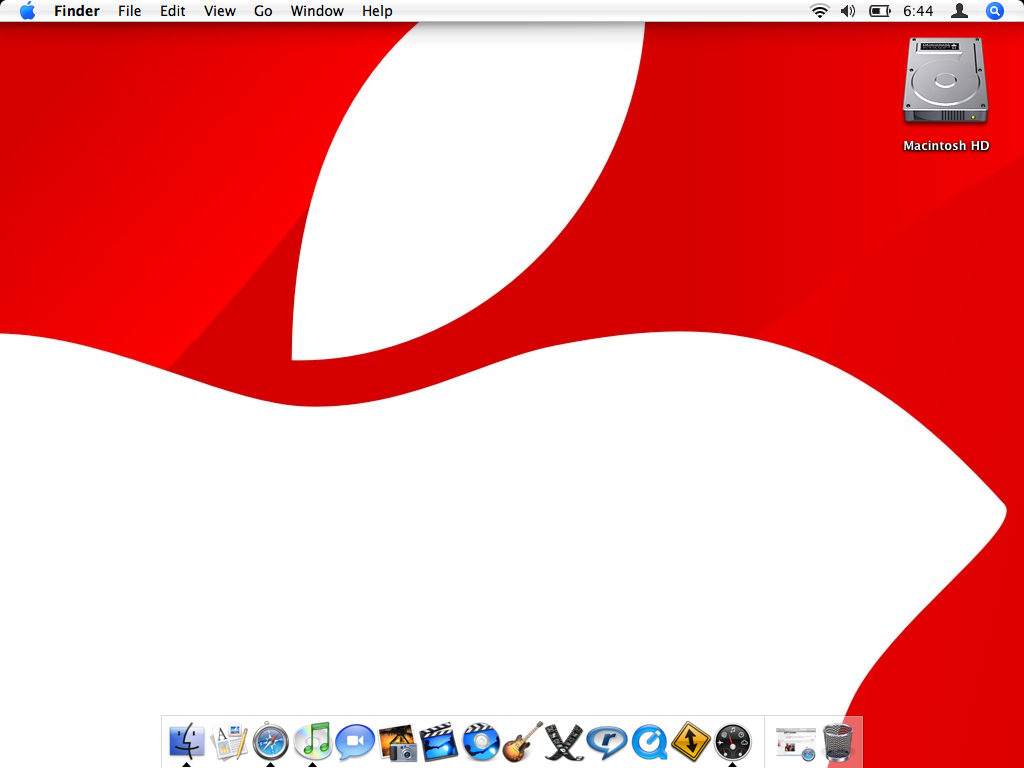The height and width of the screenshot is (768, 1024).
Task: Open the Help menu
Action: [377, 11]
